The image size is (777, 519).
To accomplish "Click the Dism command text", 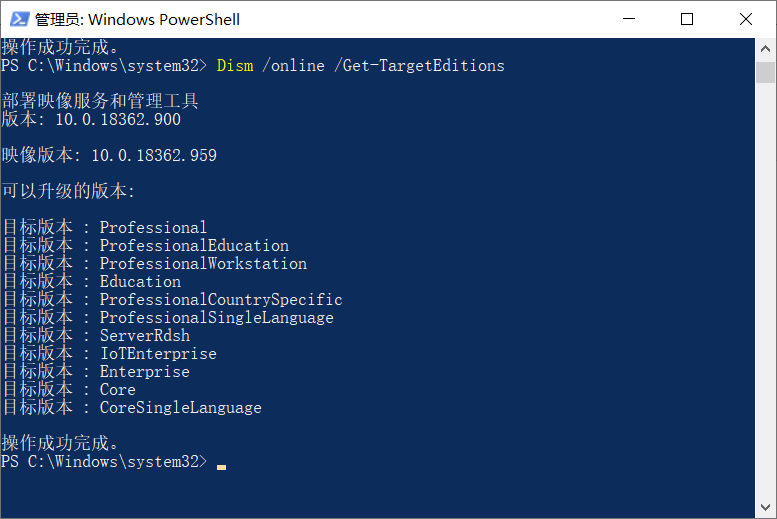I will tap(235, 65).
